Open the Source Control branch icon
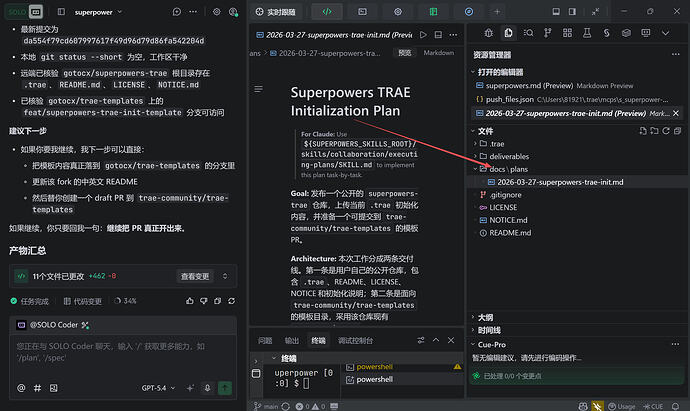Image resolution: width=690 pixels, height=411 pixels. pos(547,33)
